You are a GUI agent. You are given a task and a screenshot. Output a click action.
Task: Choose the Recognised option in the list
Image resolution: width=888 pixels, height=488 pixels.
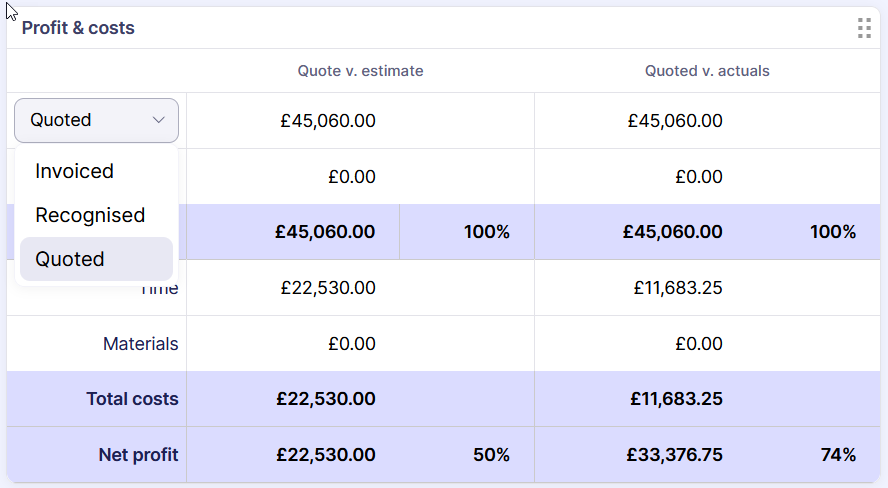(90, 215)
